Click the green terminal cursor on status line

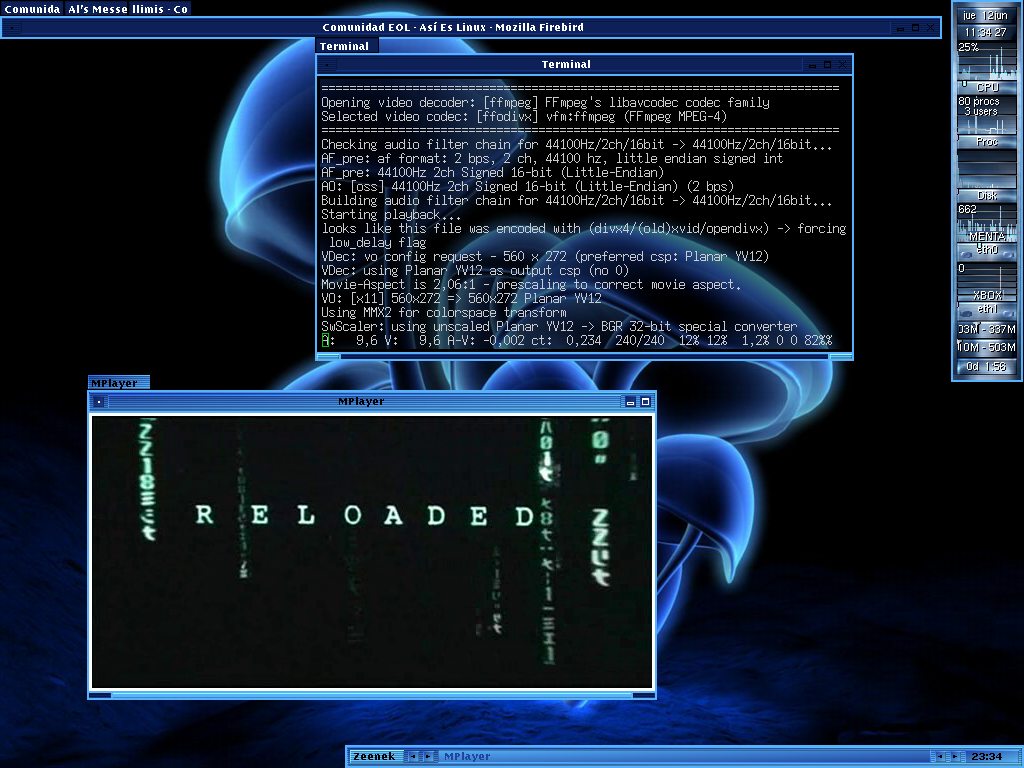coord(325,340)
